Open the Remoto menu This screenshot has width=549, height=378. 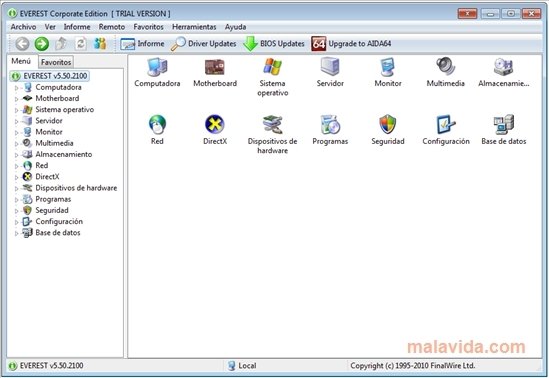click(x=112, y=27)
